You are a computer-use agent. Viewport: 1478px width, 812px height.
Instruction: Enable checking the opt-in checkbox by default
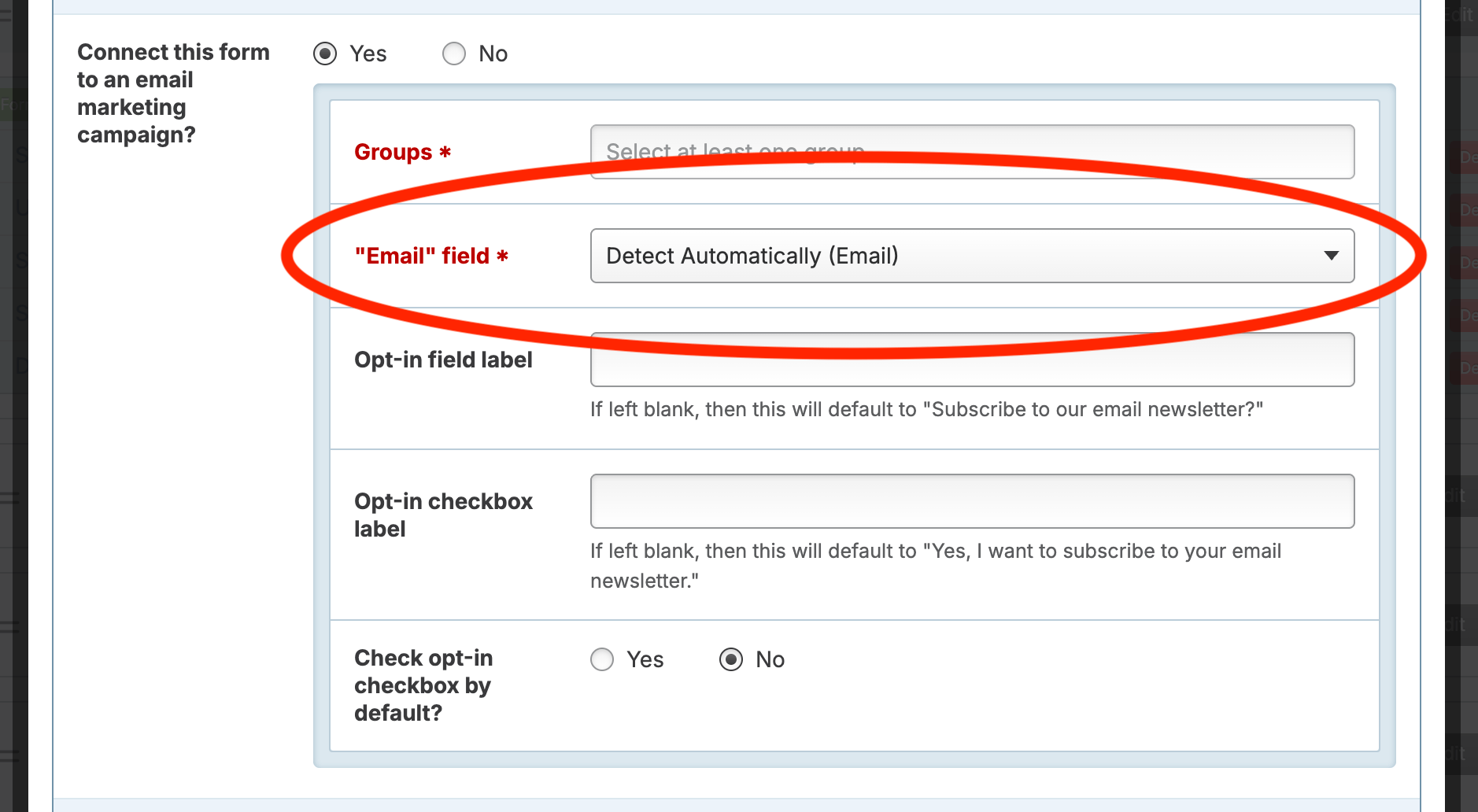pos(602,659)
